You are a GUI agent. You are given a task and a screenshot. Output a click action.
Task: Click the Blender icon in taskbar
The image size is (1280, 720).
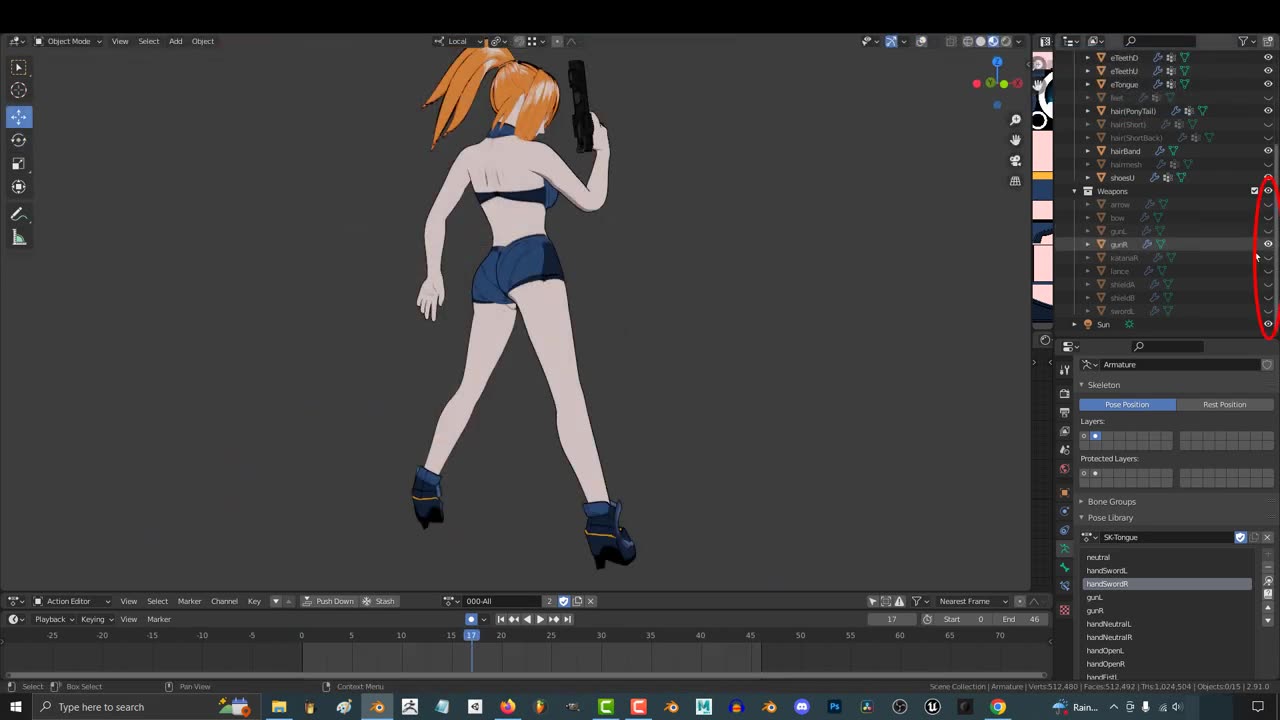[377, 707]
